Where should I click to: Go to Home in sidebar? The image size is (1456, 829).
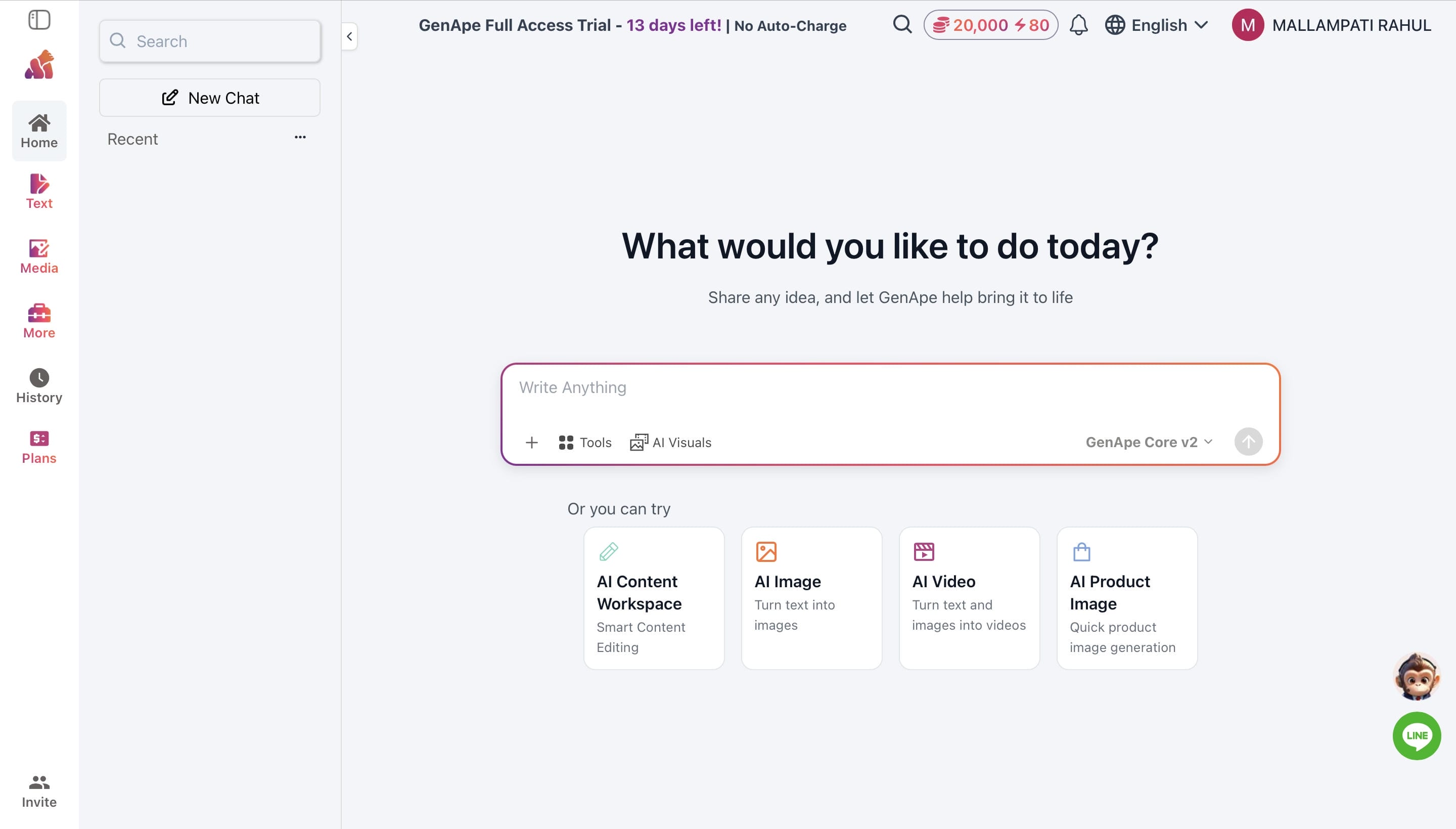(x=39, y=131)
